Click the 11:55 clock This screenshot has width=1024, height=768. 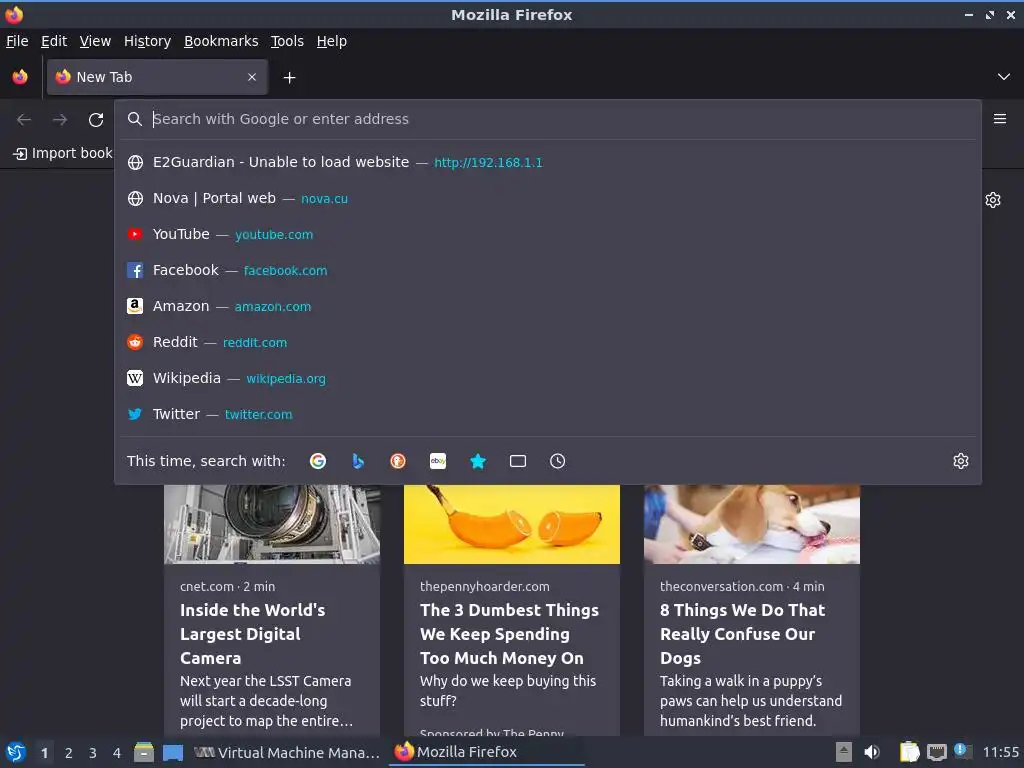[x=1000, y=752]
